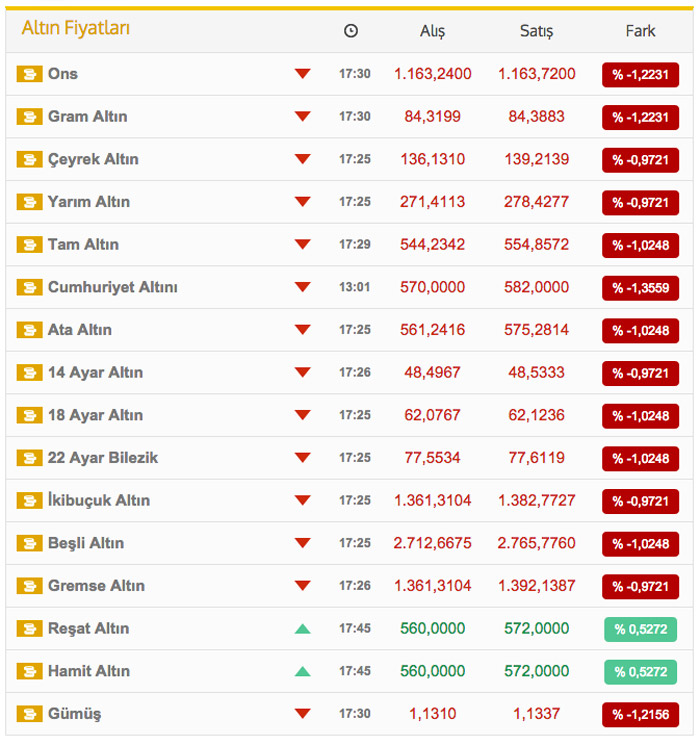Click the red down arrow for Çeyrek Altın
This screenshot has height=745, width=700.
(x=303, y=159)
